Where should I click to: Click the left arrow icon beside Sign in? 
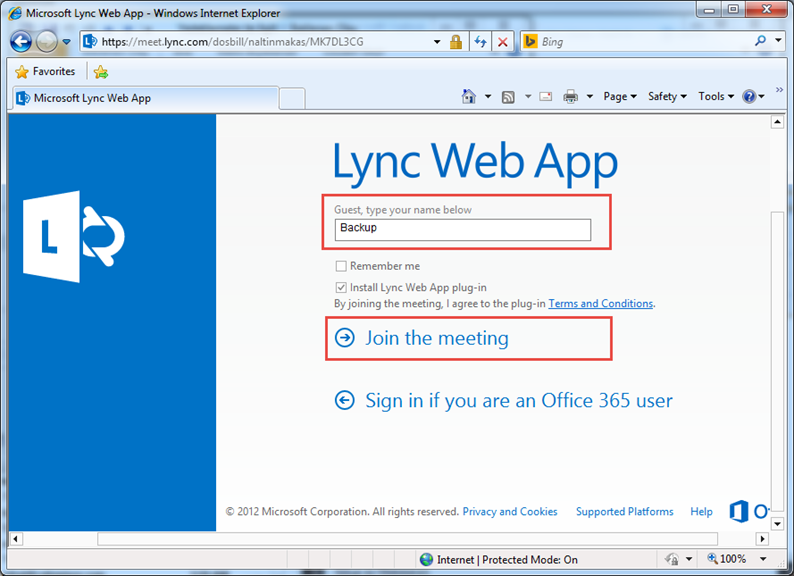[345, 400]
